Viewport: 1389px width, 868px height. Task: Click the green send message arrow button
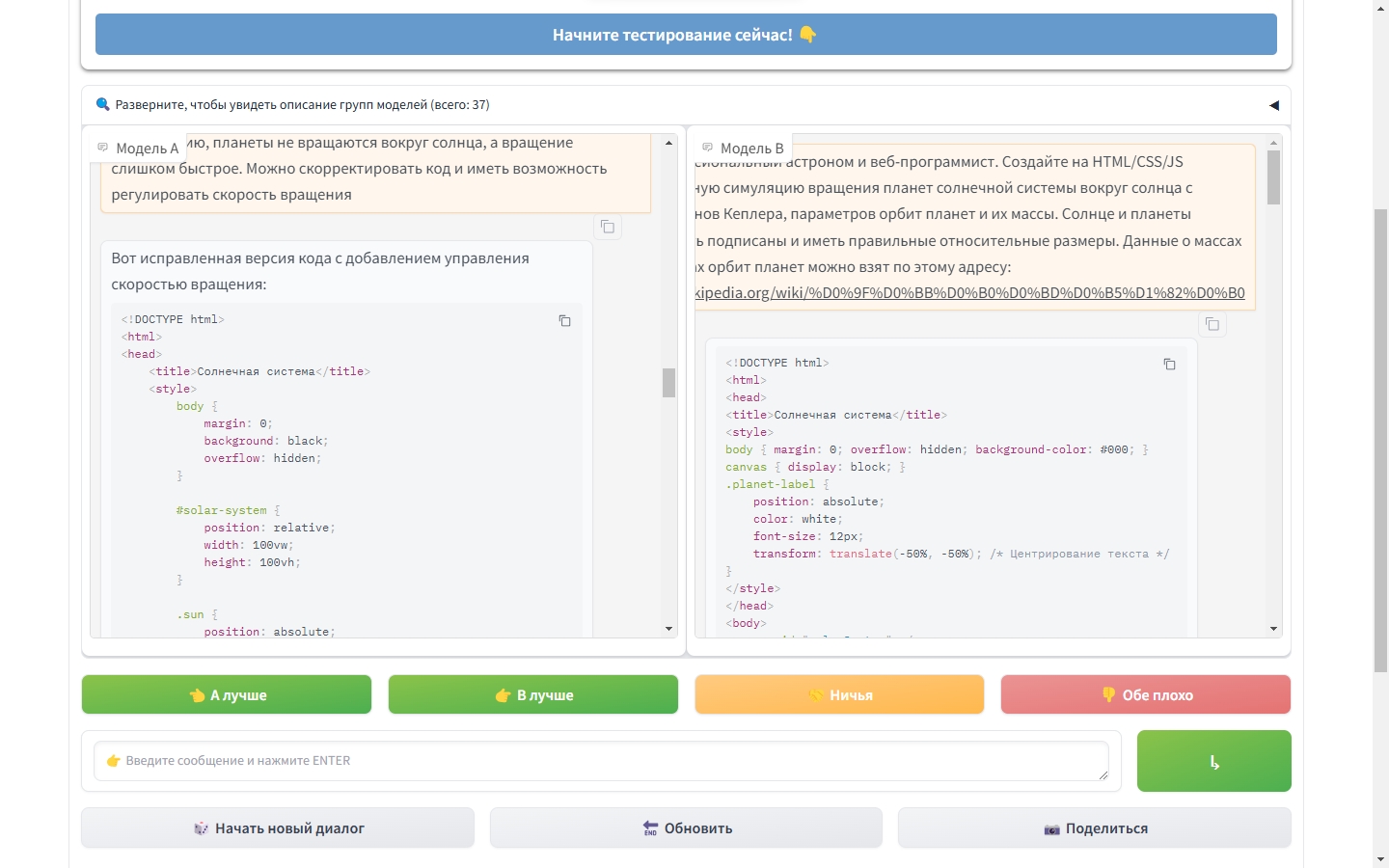click(1213, 761)
